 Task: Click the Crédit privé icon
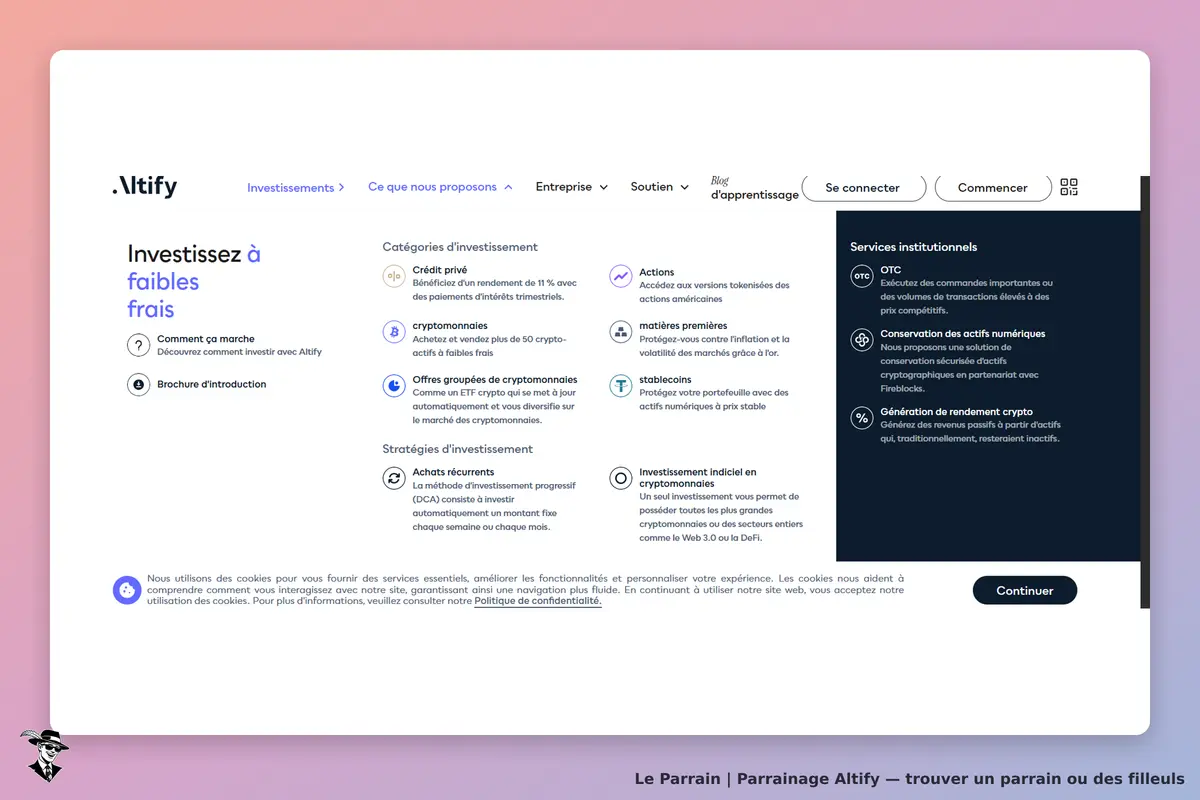[x=394, y=277]
